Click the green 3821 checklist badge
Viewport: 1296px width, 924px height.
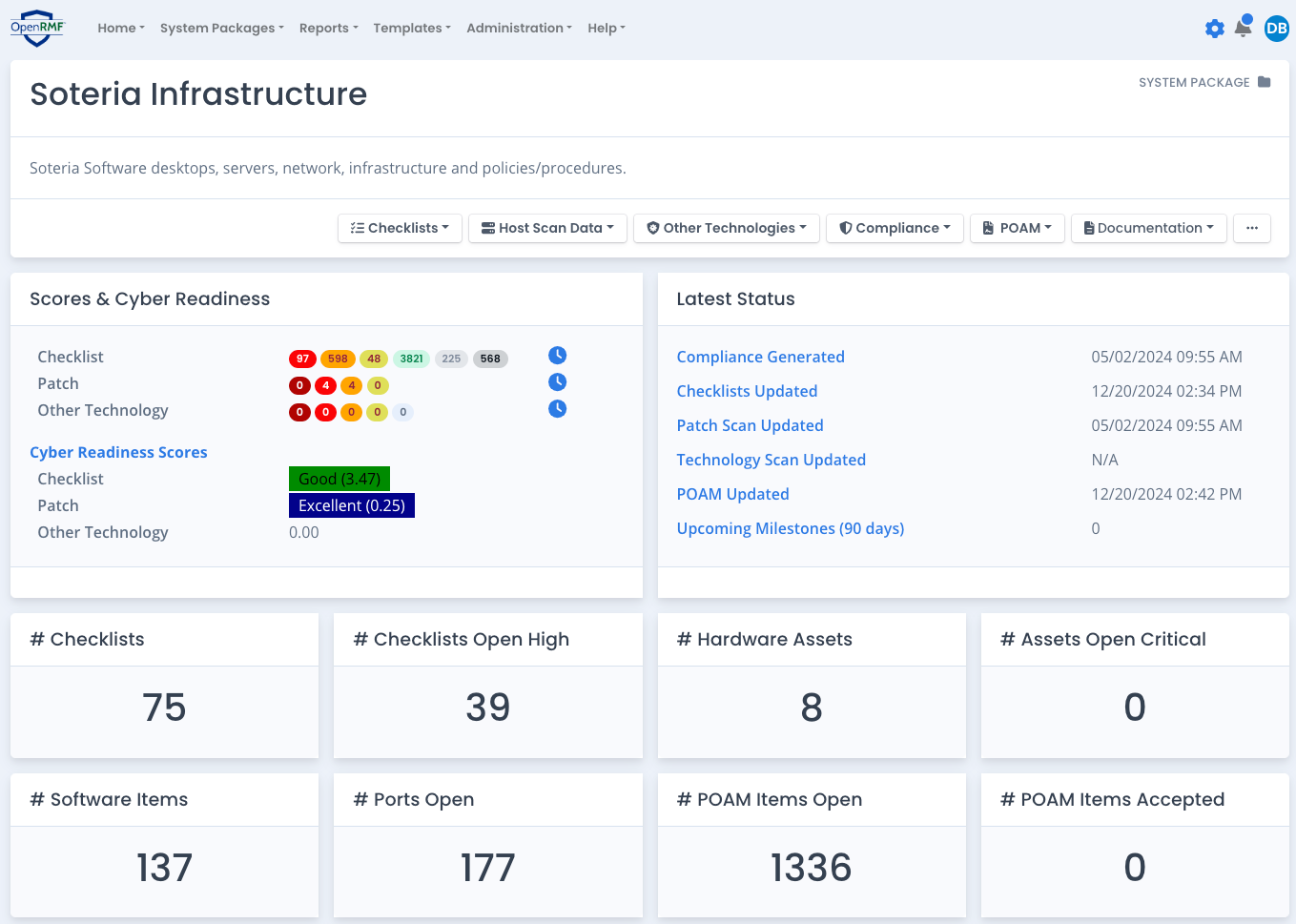[411, 359]
